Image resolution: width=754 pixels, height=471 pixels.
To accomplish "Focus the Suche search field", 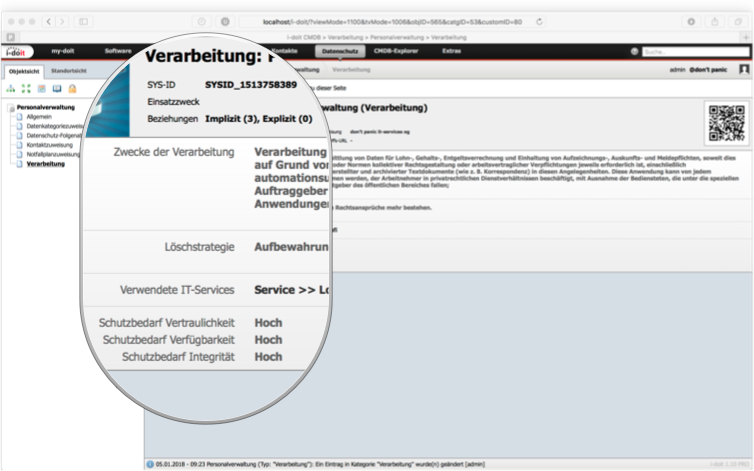I will pyautogui.click(x=695, y=51).
